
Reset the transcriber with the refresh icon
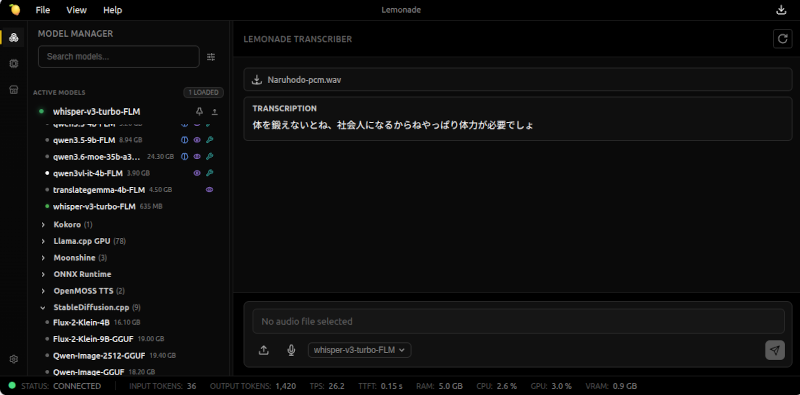[783, 39]
